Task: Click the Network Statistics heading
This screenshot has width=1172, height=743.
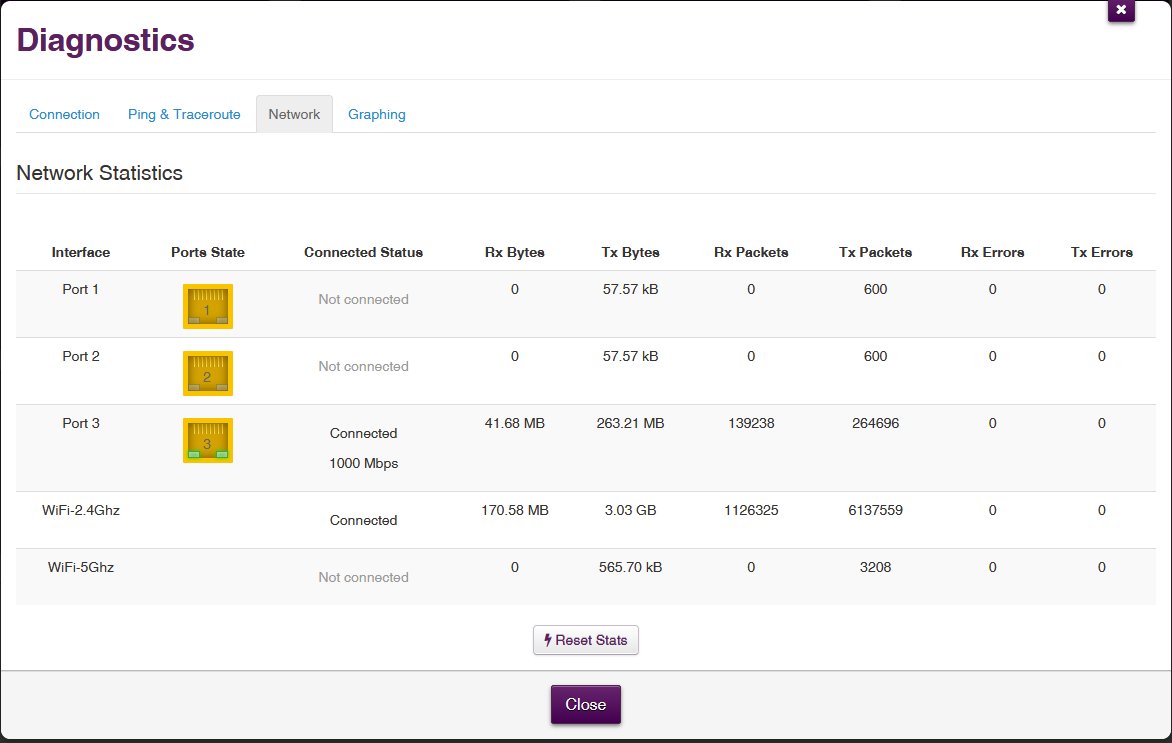Action: tap(99, 173)
